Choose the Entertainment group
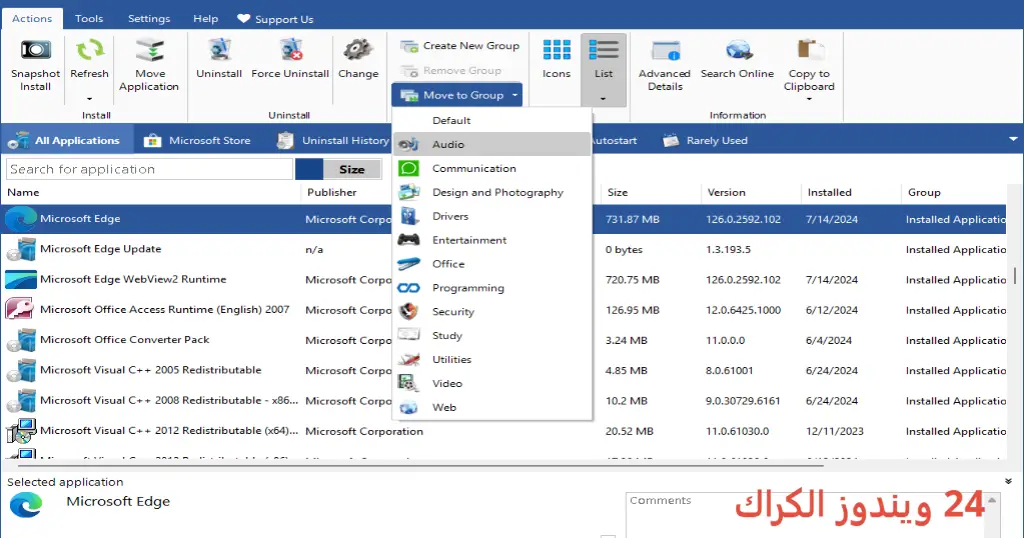1024x538 pixels. coord(492,240)
